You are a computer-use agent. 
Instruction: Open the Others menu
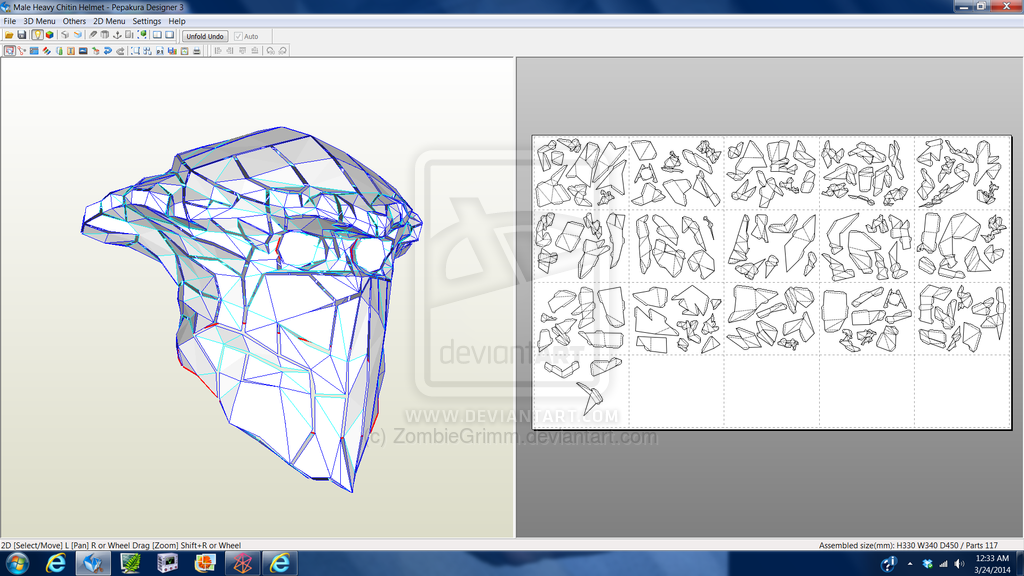click(x=74, y=21)
